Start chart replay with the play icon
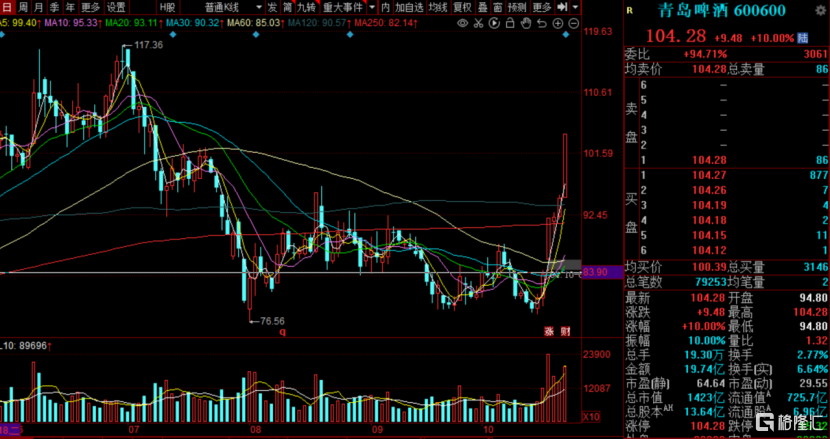The height and width of the screenshot is (439, 830). point(494,23)
